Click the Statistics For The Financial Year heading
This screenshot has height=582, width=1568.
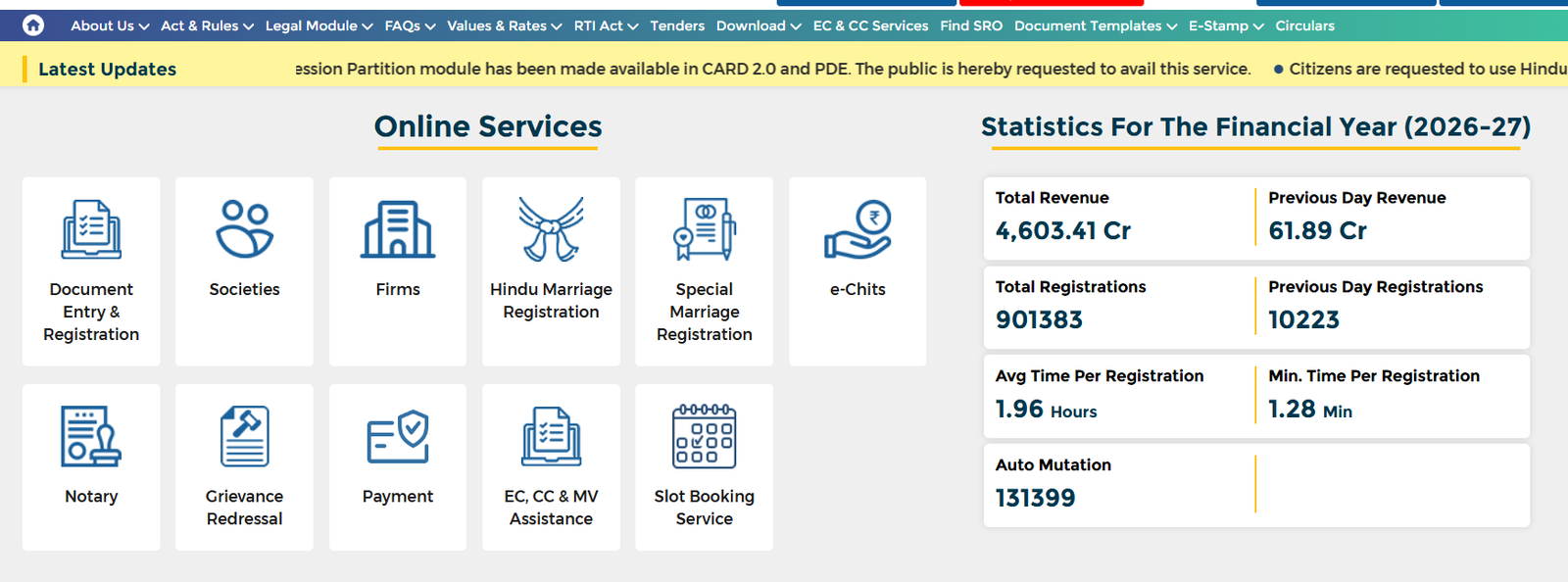pos(1255,126)
